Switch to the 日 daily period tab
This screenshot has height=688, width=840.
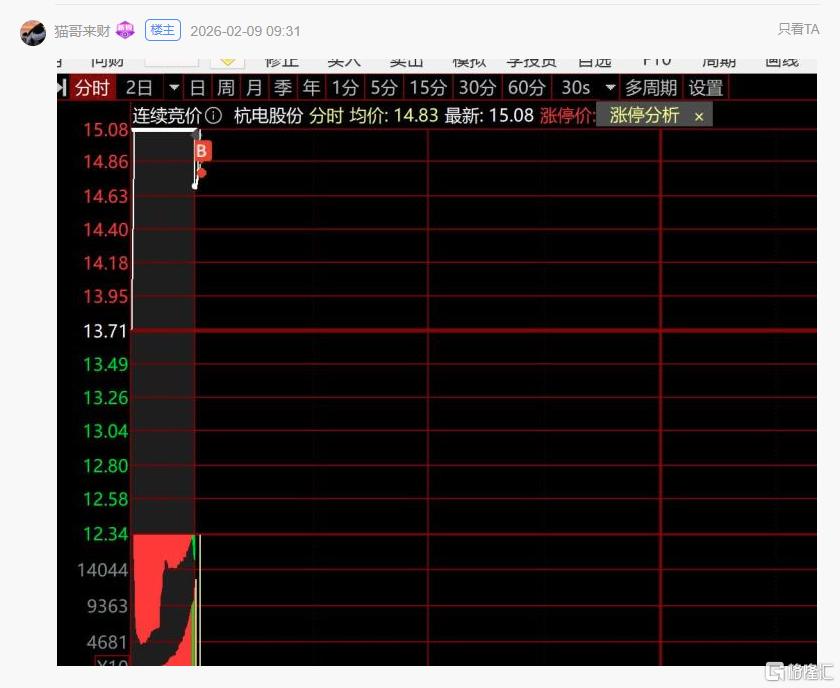[x=198, y=88]
